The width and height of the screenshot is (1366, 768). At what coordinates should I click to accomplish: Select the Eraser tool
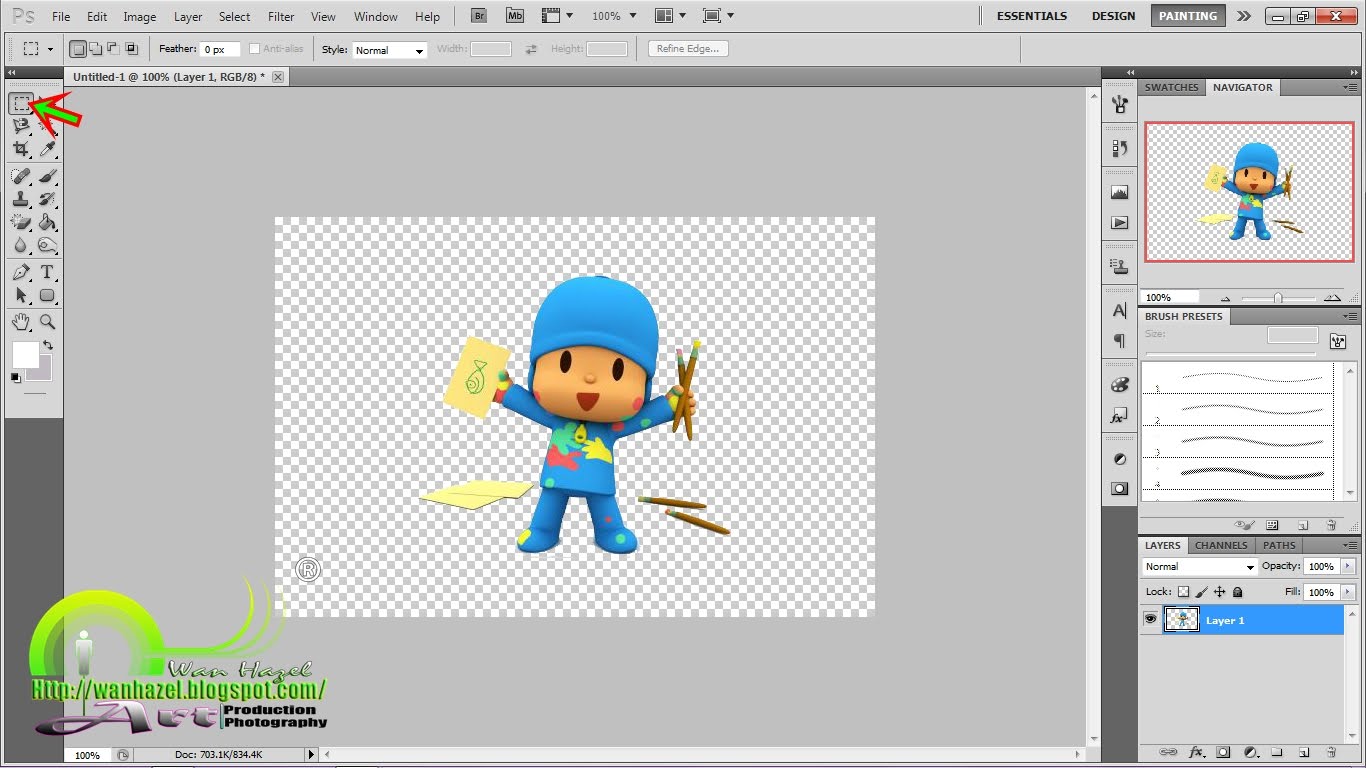click(x=21, y=222)
